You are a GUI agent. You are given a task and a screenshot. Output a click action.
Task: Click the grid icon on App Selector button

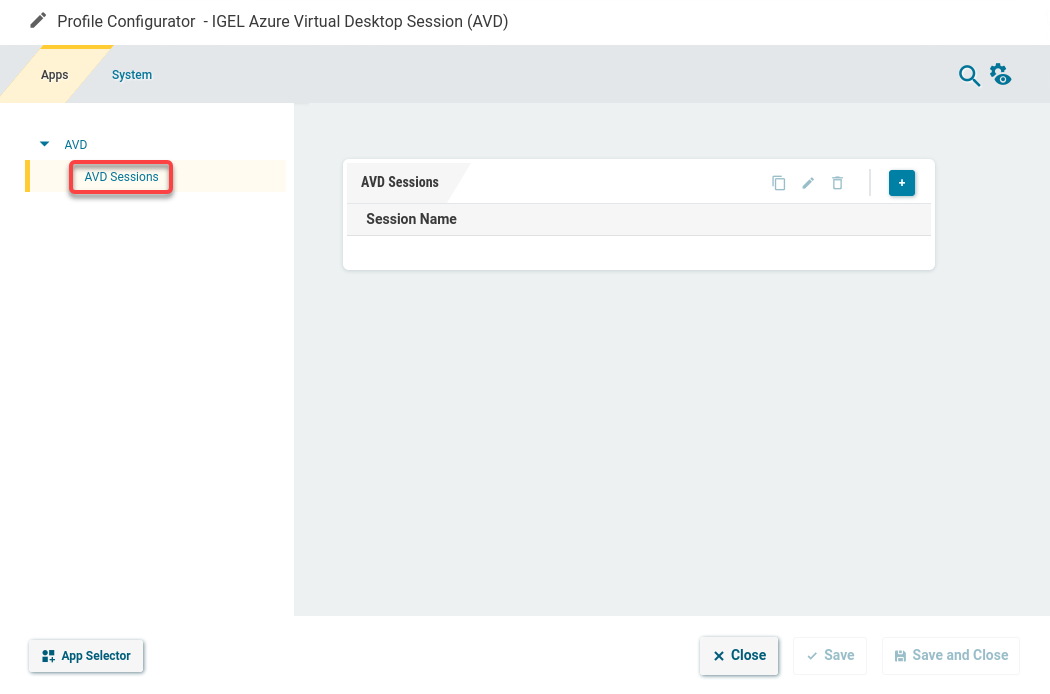coord(47,656)
